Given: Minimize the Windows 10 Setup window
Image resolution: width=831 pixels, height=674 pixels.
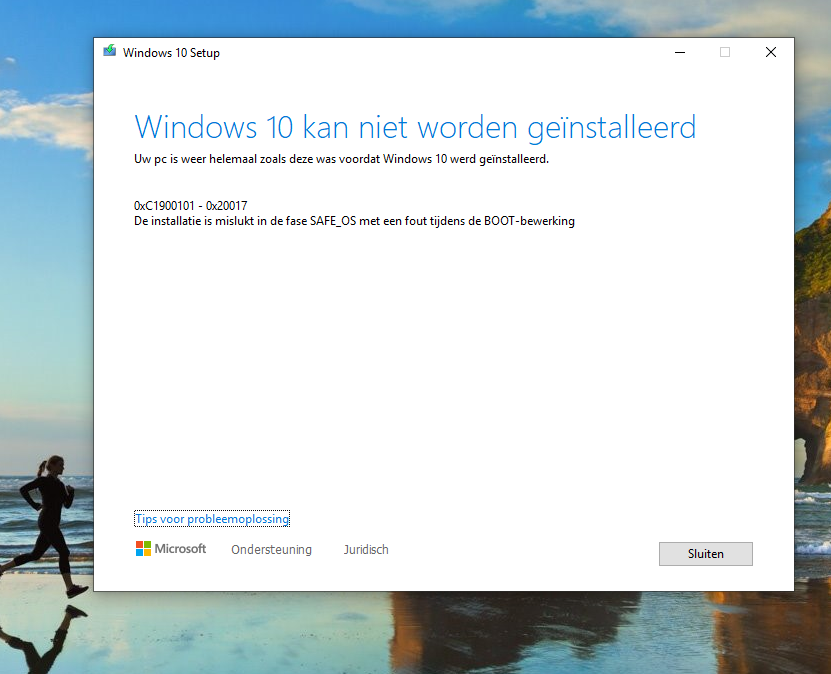Looking at the screenshot, I should pos(680,52).
